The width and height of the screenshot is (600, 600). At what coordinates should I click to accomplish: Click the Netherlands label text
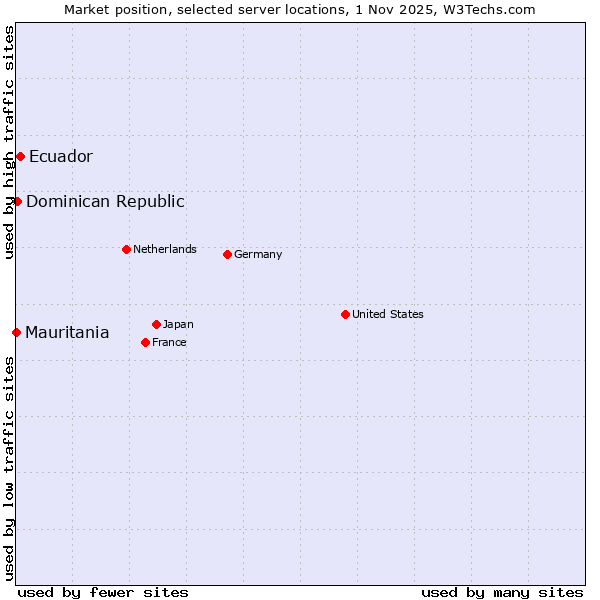(165, 249)
